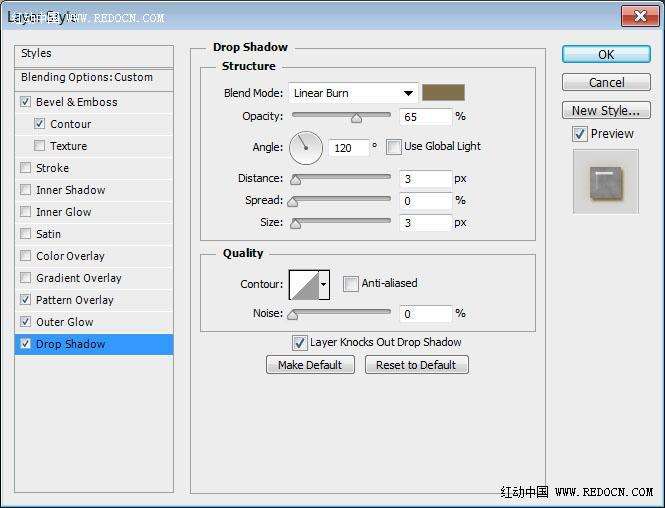Screen dimensions: 665x508
Task: Toggle the Preview checkbox
Action: tap(580, 134)
